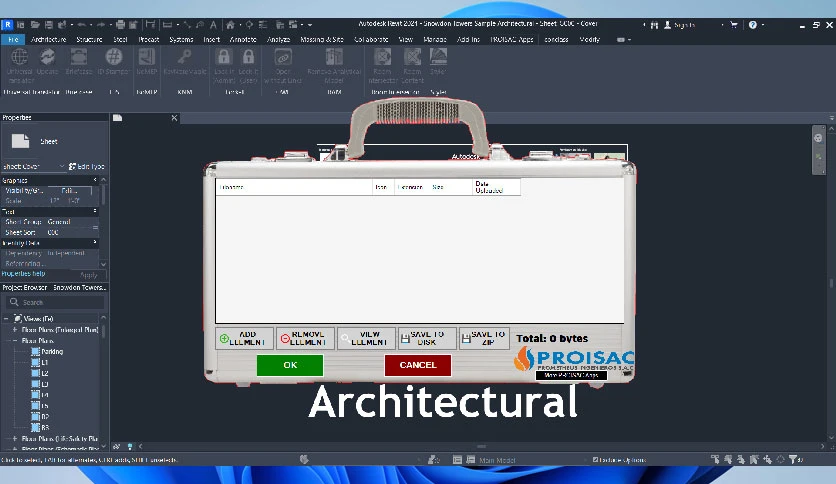
Task: Toggle the Exclude Options checkbox
Action: pyautogui.click(x=596, y=459)
